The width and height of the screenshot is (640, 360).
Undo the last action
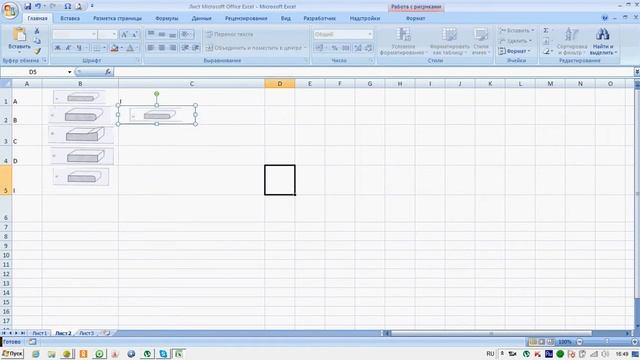click(x=38, y=6)
